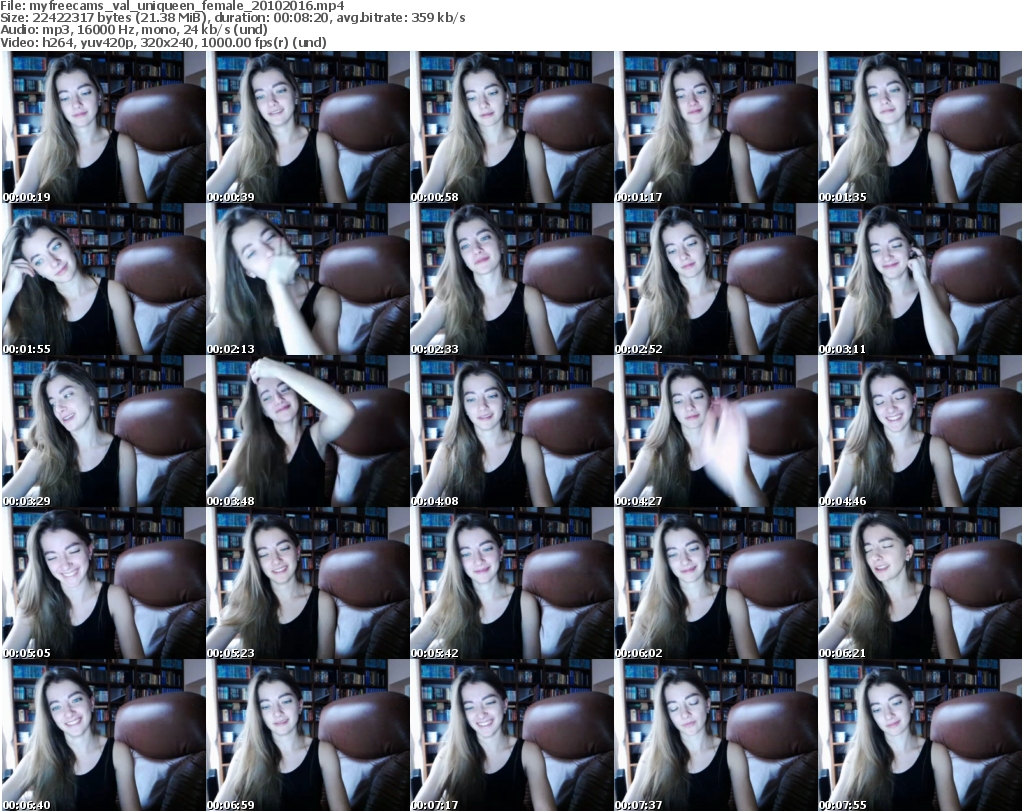Open the thumbnail at 00:02:33
Screen dimensions: 1024x811
coord(511,279)
